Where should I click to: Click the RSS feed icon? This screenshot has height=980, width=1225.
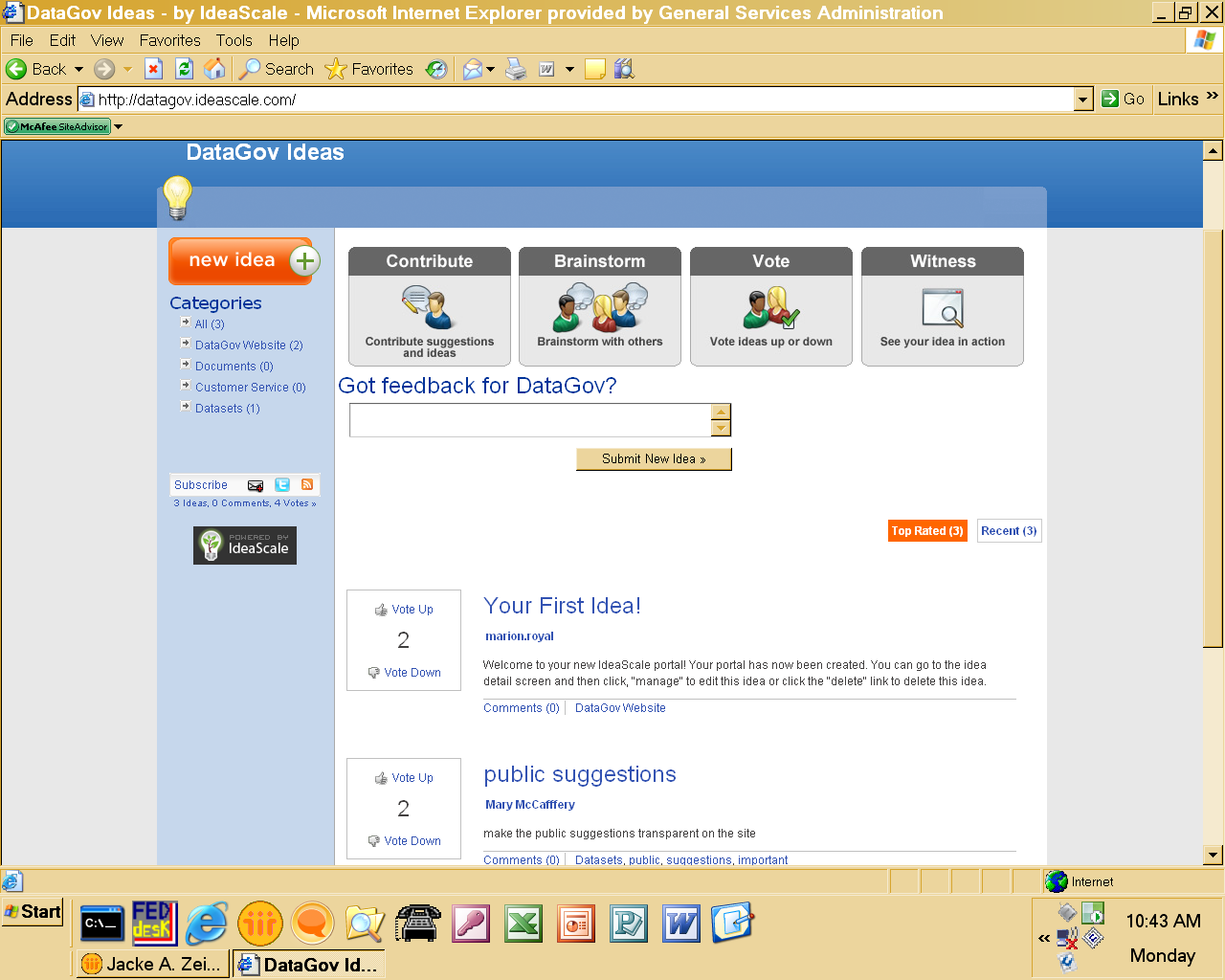(x=307, y=485)
